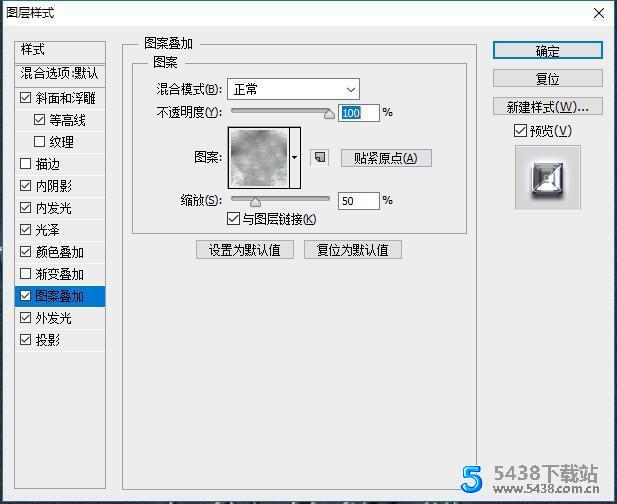This screenshot has width=617, height=504.
Task: Click the 不透明度 slider handle
Action: tap(329, 114)
